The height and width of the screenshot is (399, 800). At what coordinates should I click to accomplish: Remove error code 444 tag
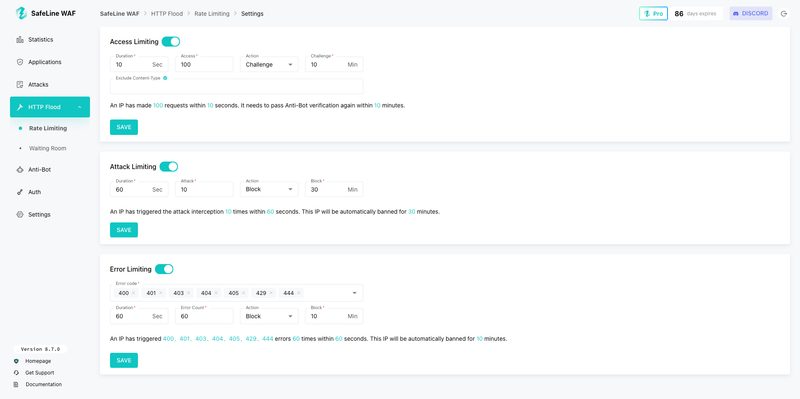click(x=298, y=293)
